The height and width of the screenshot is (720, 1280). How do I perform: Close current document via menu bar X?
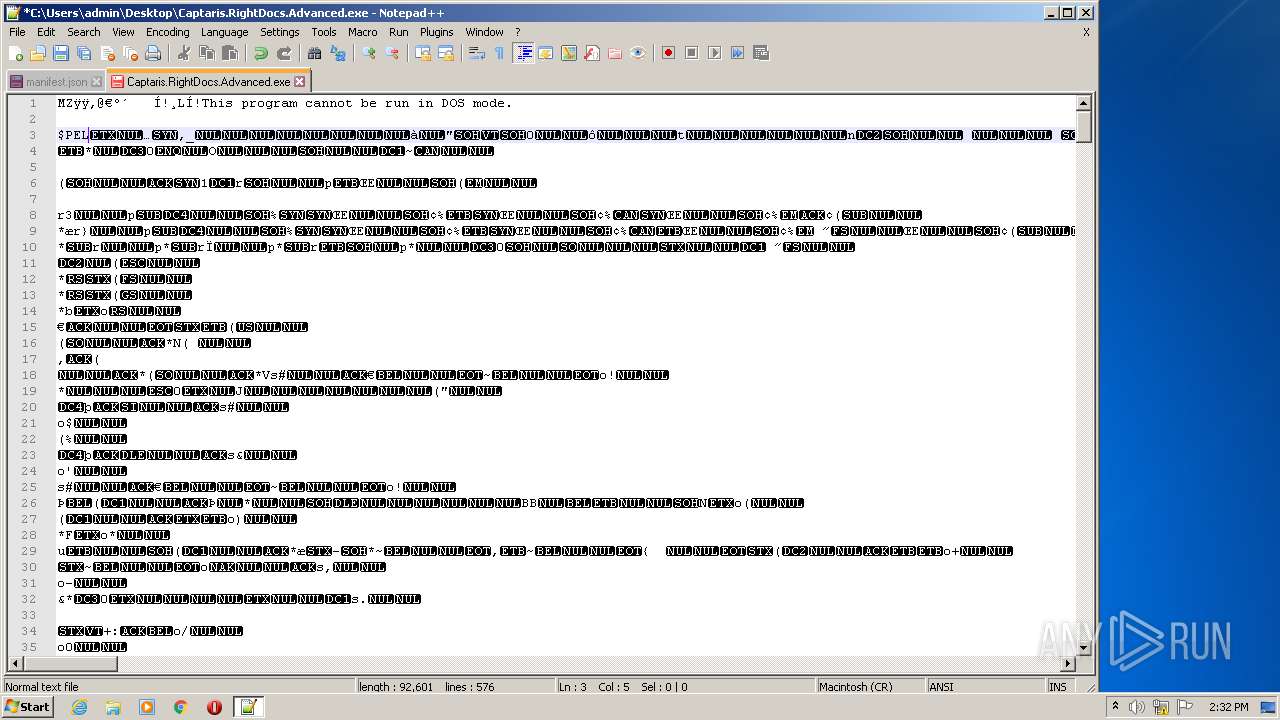[x=1086, y=32]
